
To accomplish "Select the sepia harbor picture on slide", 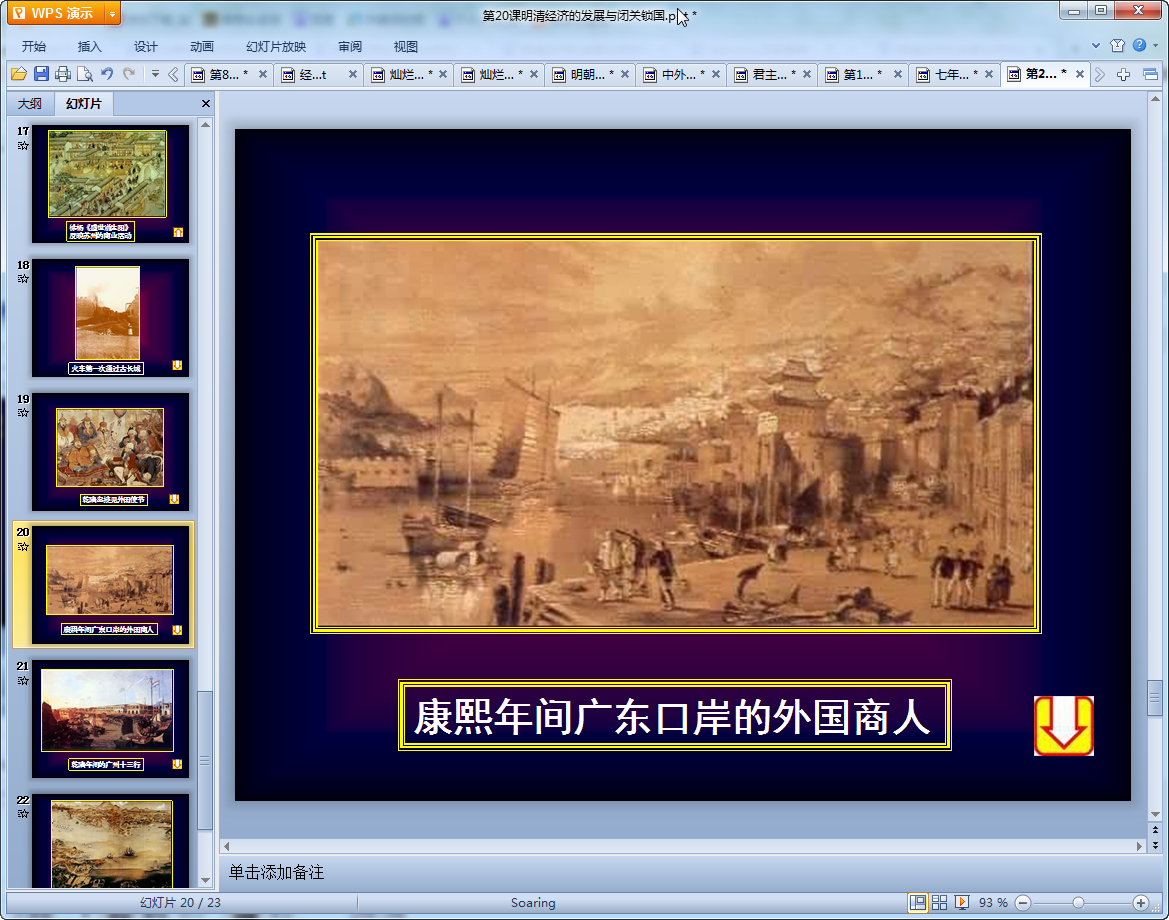I will 675,434.
